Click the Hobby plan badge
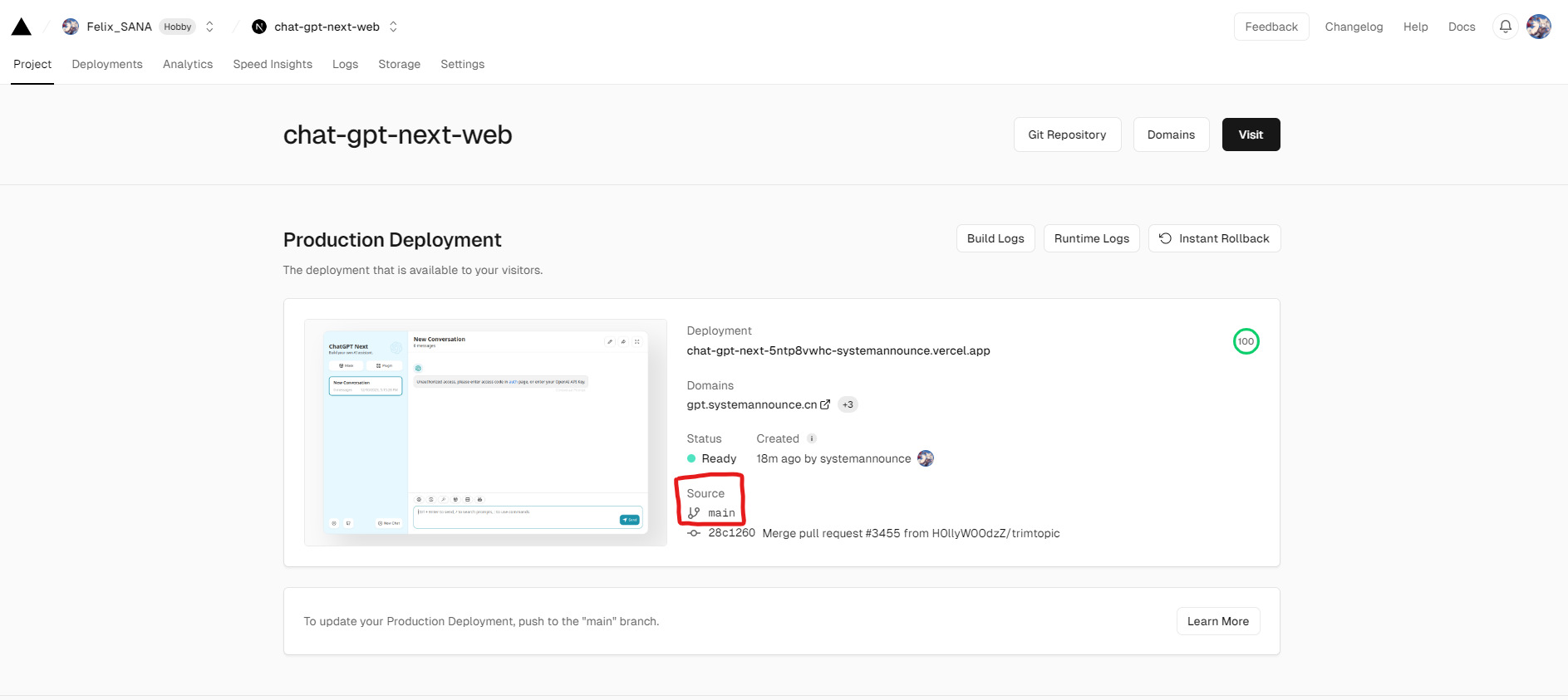1568x700 pixels. pos(178,27)
